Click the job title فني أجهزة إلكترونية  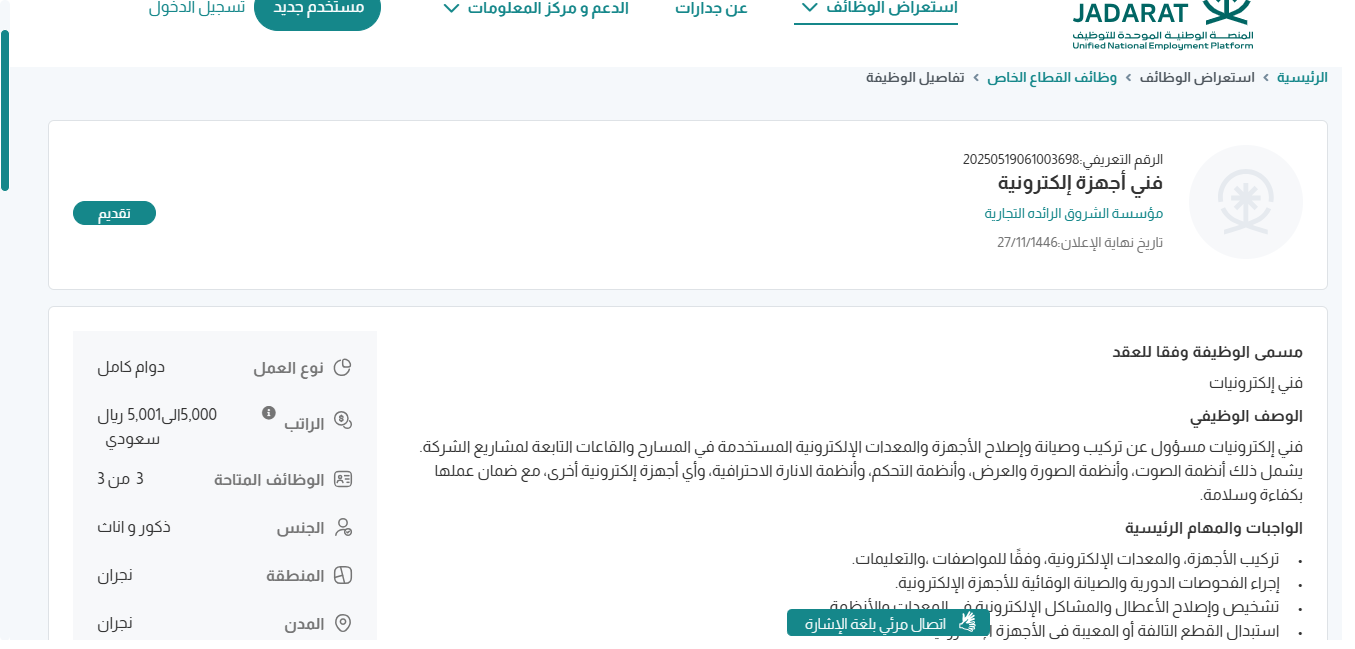[1080, 183]
